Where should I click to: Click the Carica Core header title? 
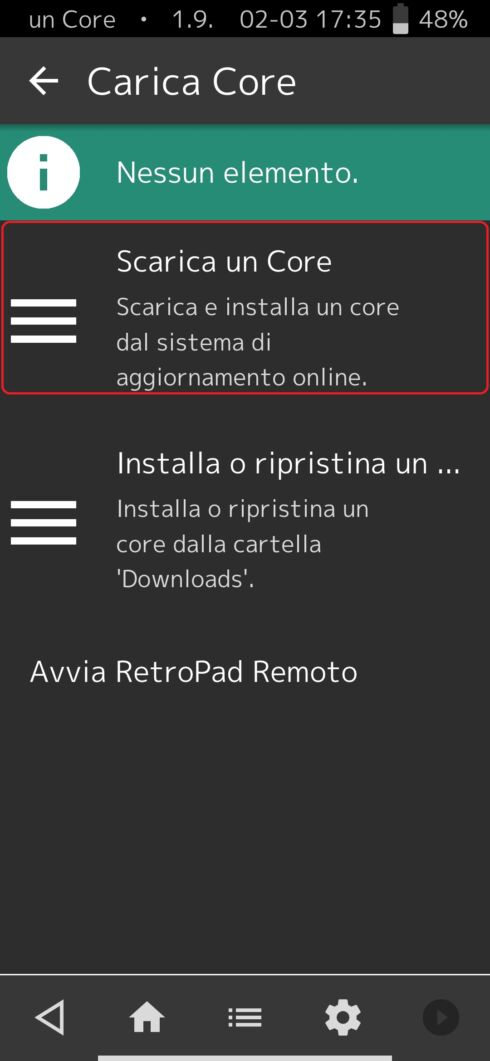[192, 82]
